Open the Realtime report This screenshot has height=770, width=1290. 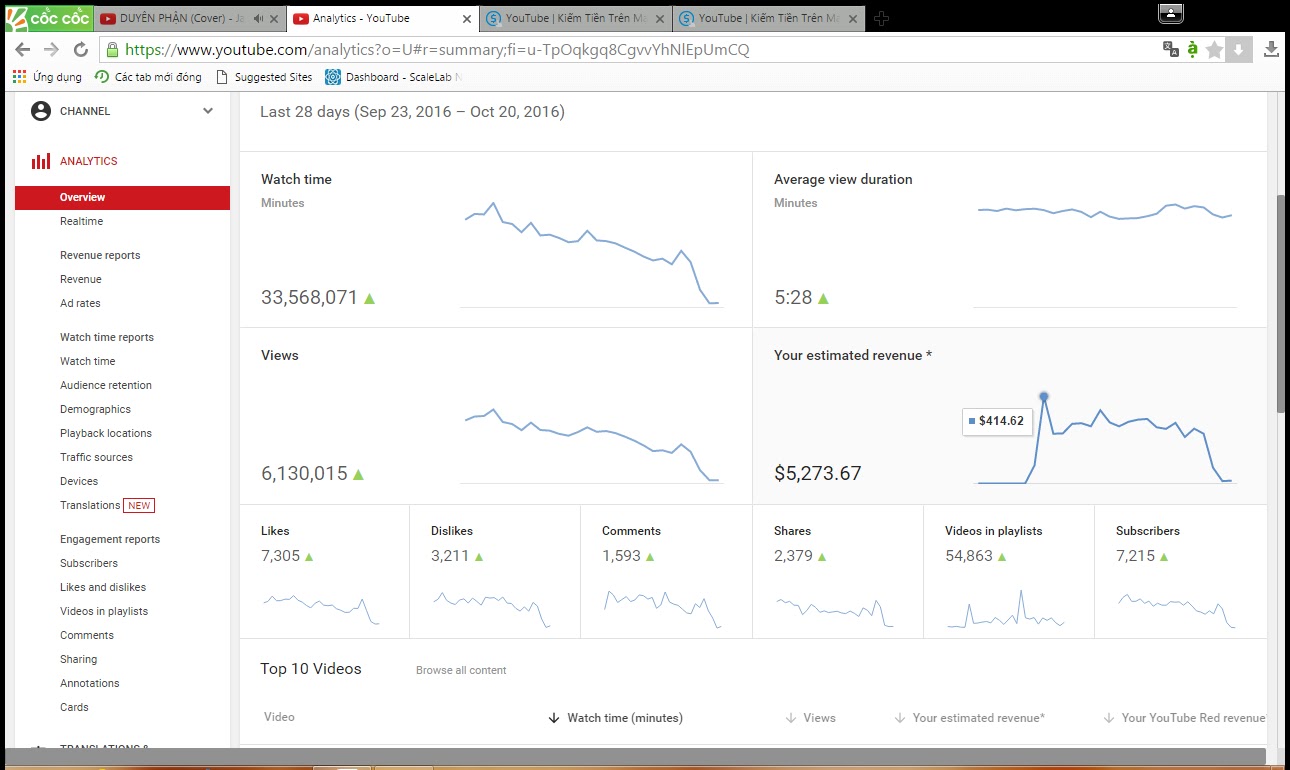[81, 221]
